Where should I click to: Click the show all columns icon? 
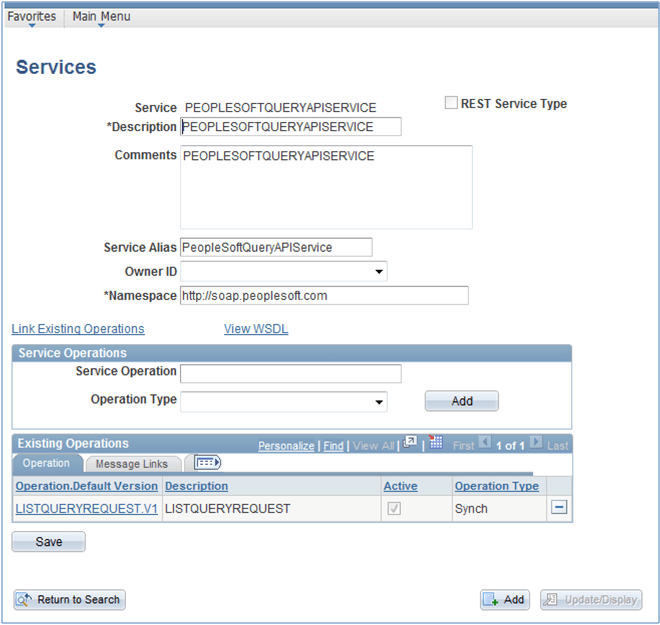tap(207, 463)
